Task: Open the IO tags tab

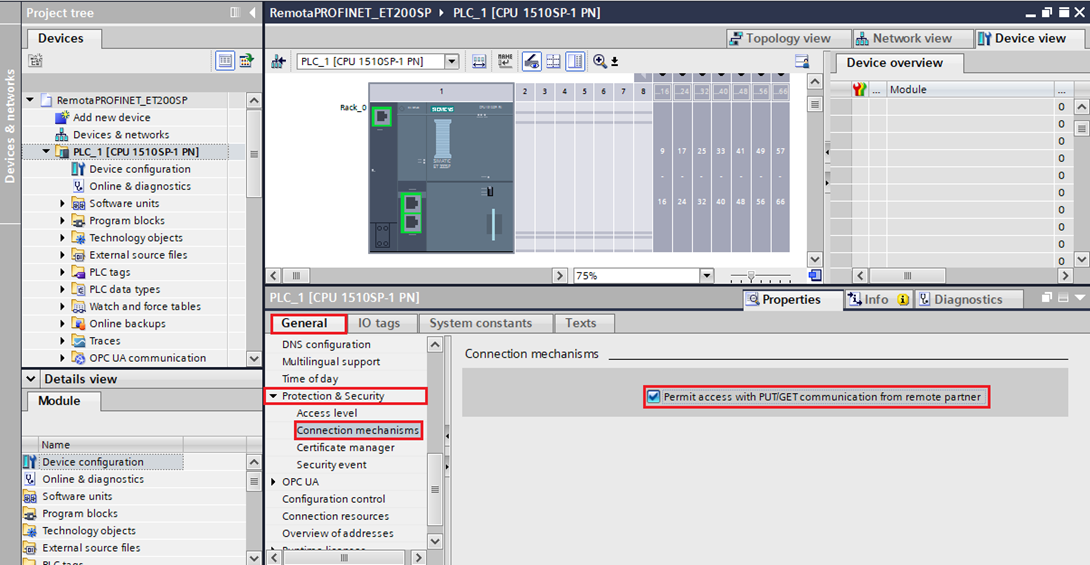Action: coord(379,323)
